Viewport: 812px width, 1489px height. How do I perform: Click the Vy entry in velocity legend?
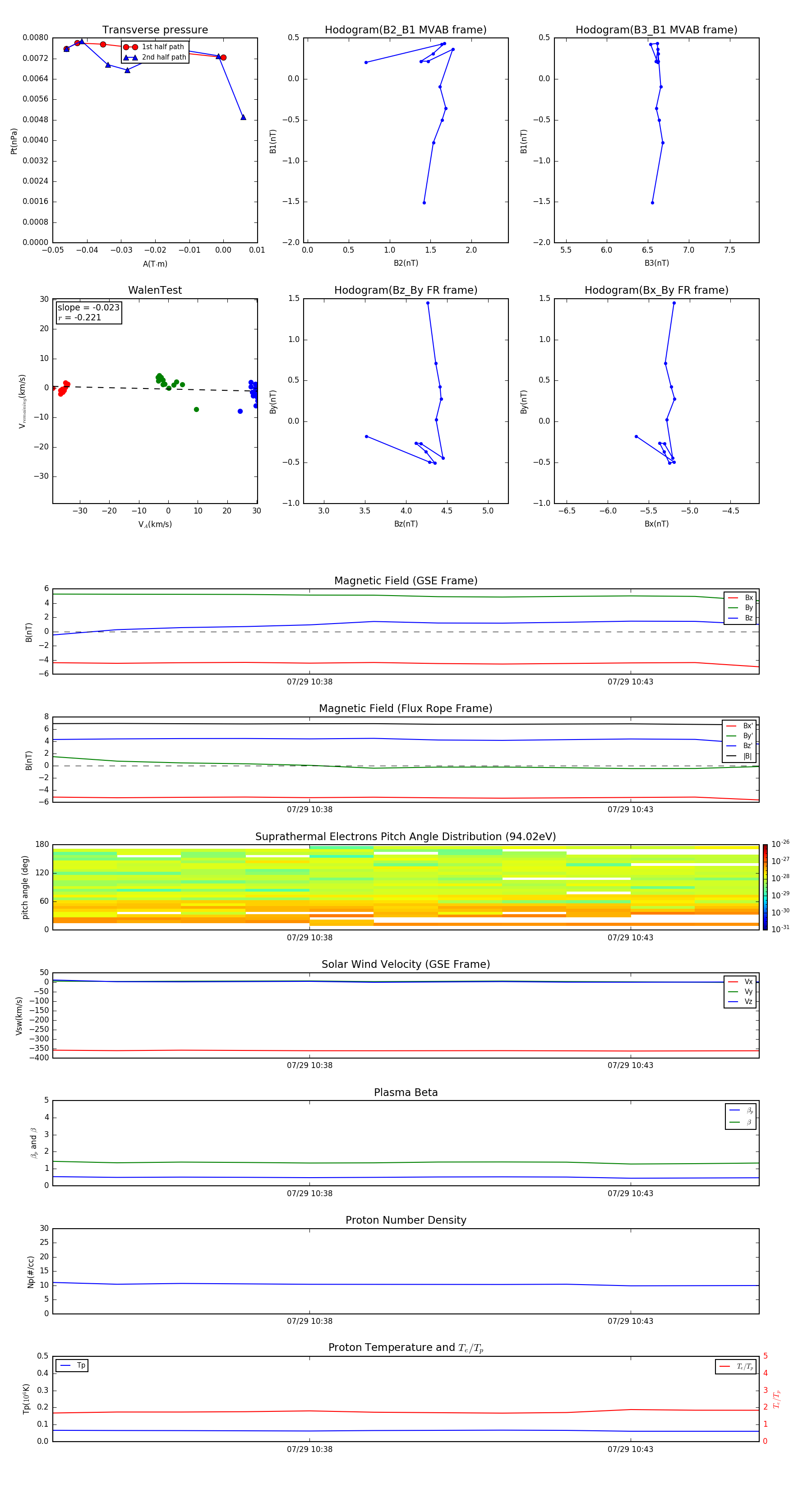coord(740,992)
